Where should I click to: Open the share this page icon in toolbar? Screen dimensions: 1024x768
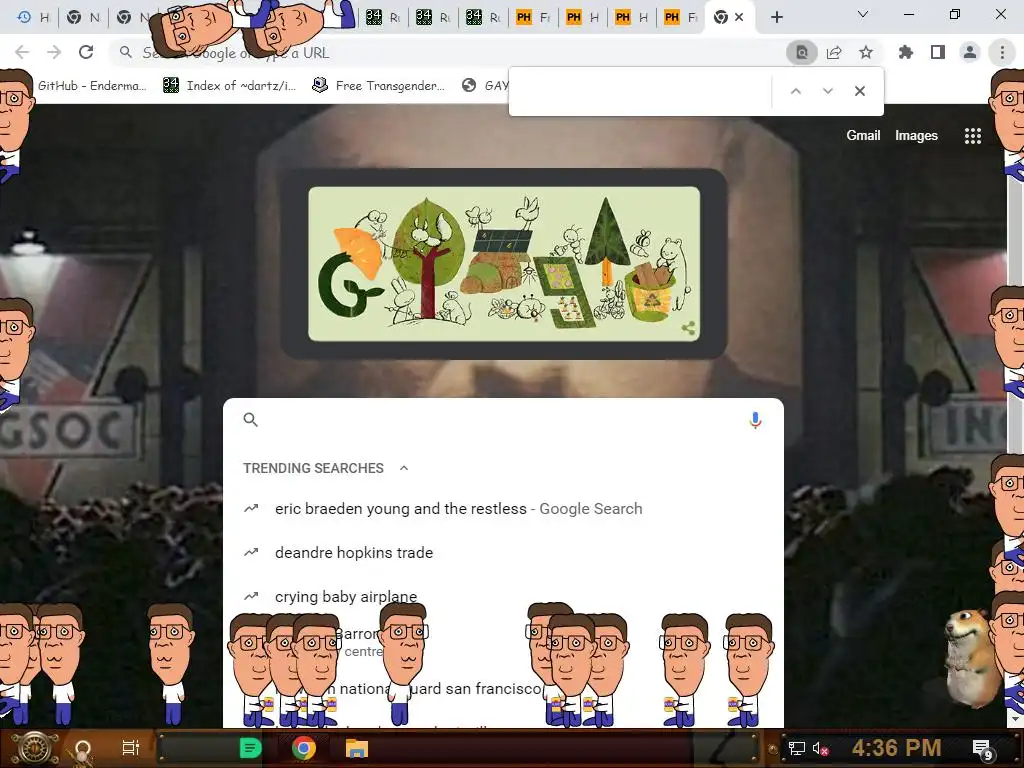[834, 52]
